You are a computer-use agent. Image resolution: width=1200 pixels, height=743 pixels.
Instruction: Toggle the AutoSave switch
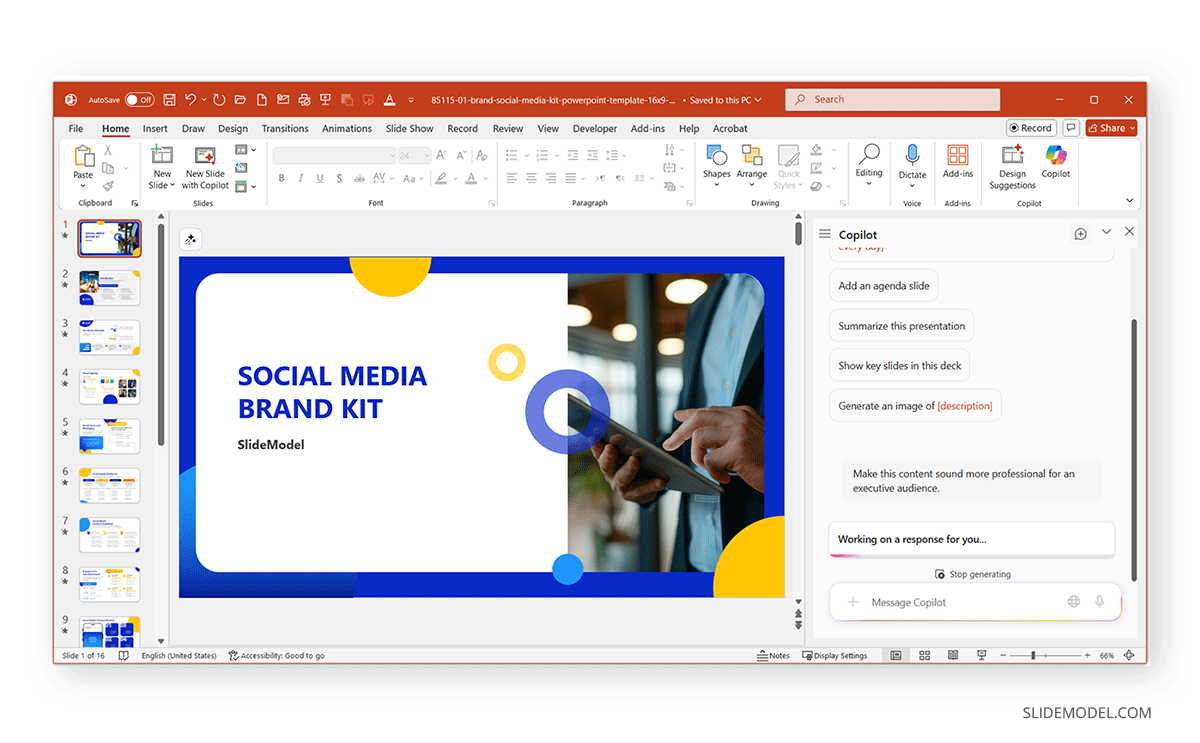tap(139, 100)
